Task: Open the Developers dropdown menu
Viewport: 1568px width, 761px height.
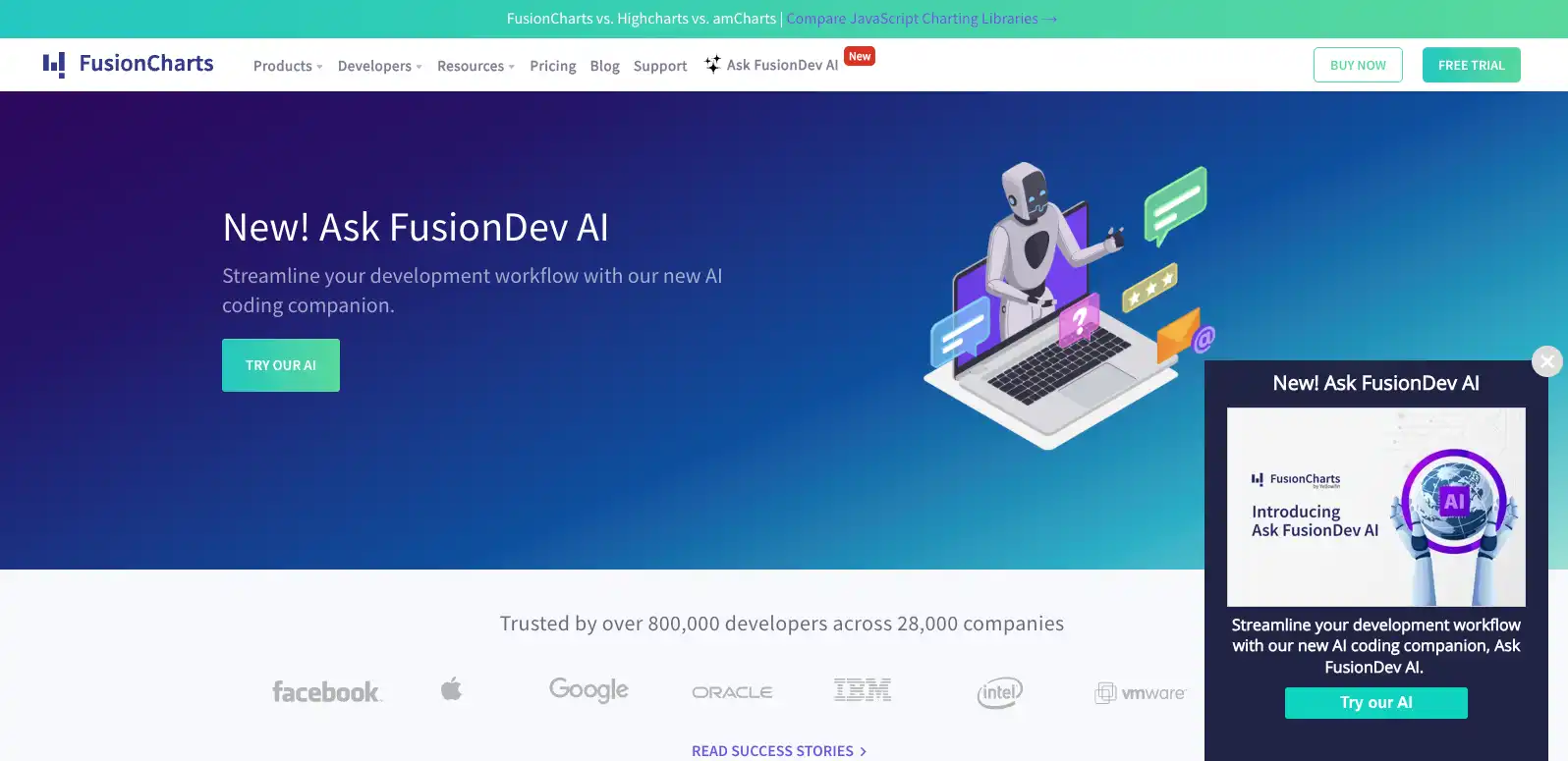Action: 379,66
